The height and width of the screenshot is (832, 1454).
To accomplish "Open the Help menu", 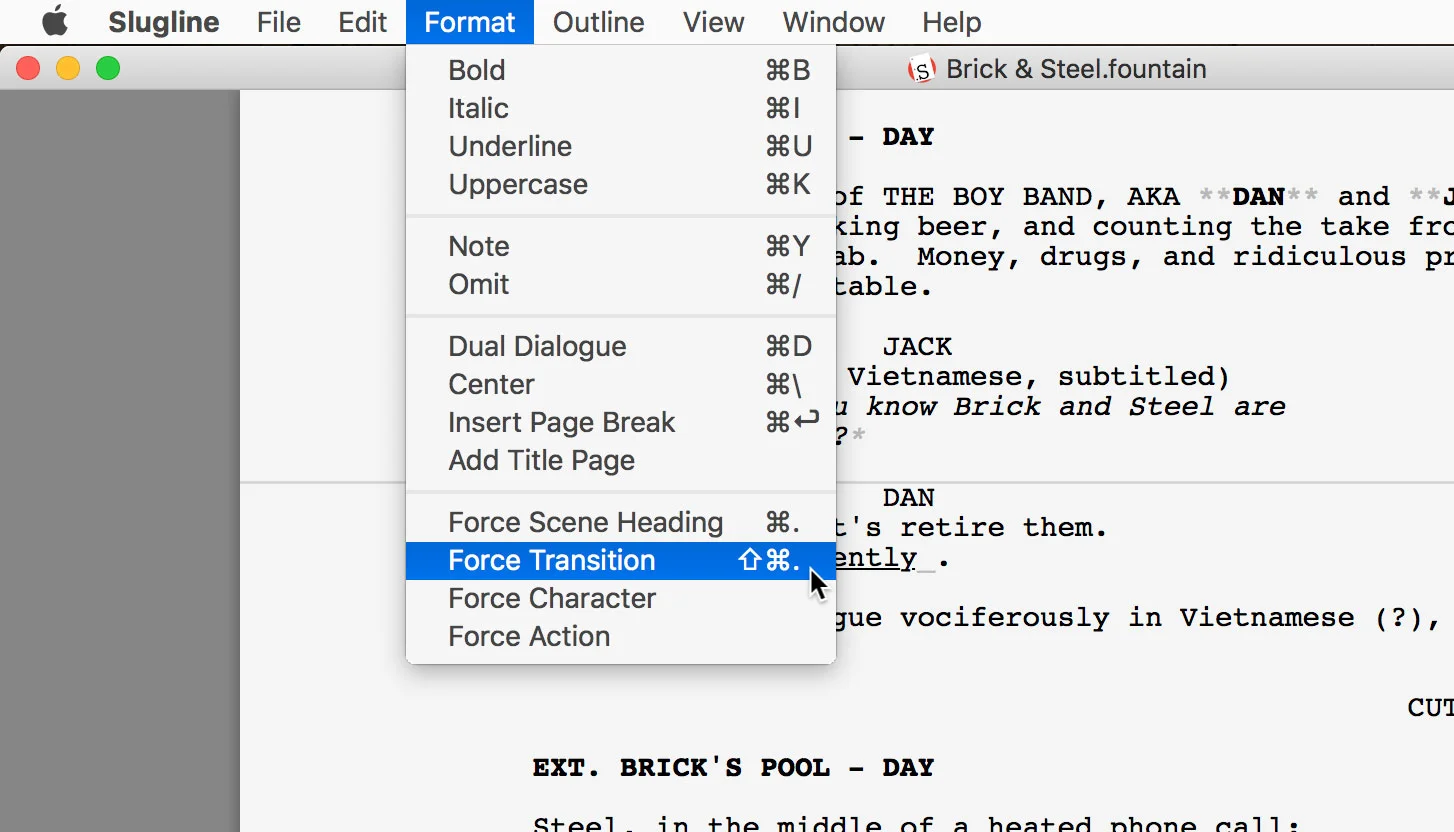I will (951, 22).
